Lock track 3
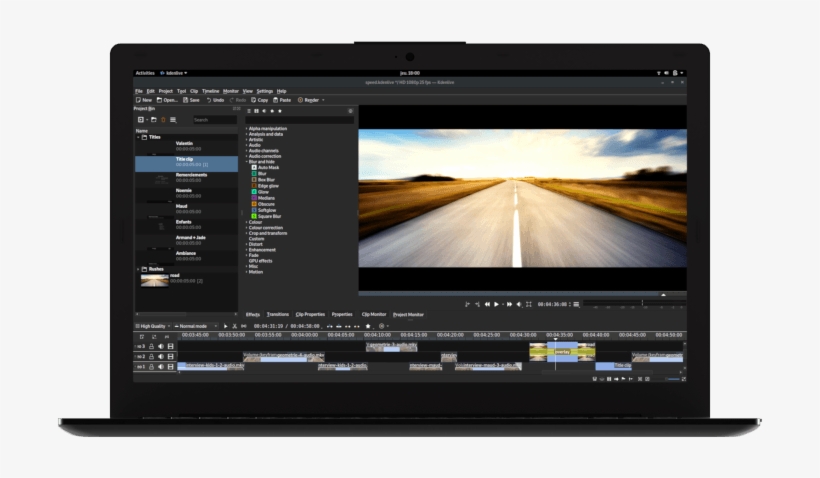 point(152,347)
